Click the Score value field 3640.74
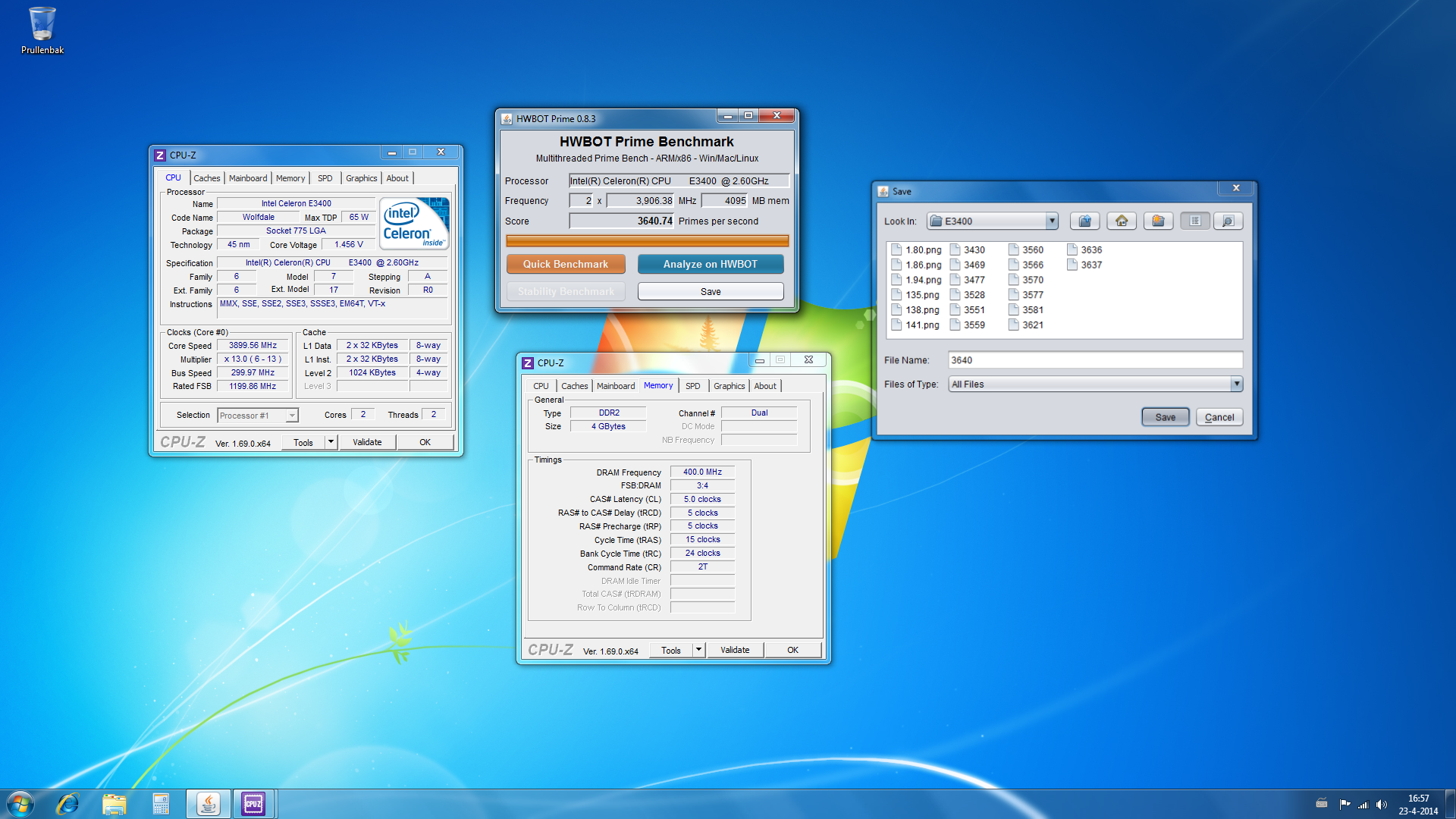This screenshot has width=1456, height=819. (622, 221)
